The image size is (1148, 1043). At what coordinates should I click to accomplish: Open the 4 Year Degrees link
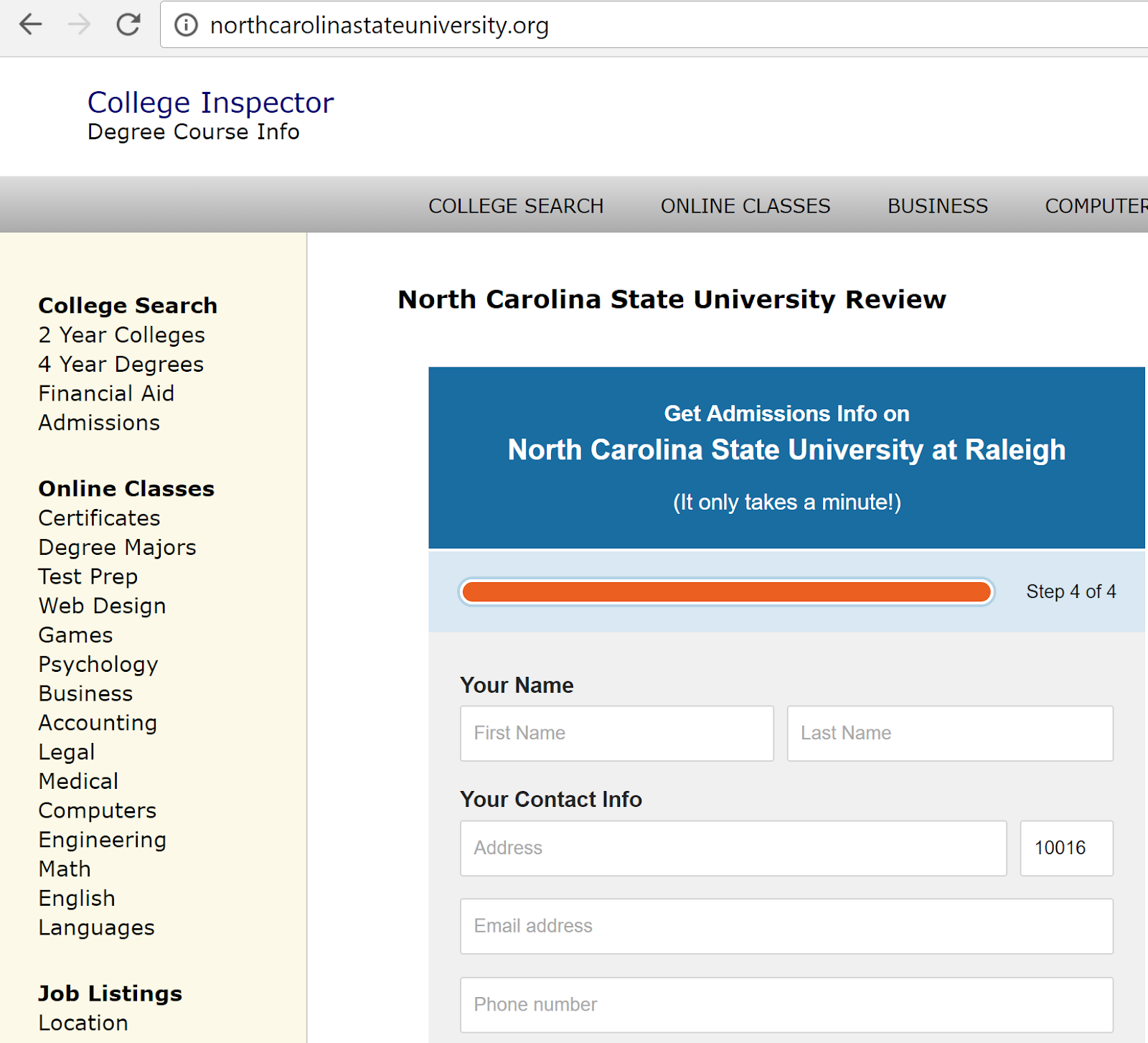(121, 364)
